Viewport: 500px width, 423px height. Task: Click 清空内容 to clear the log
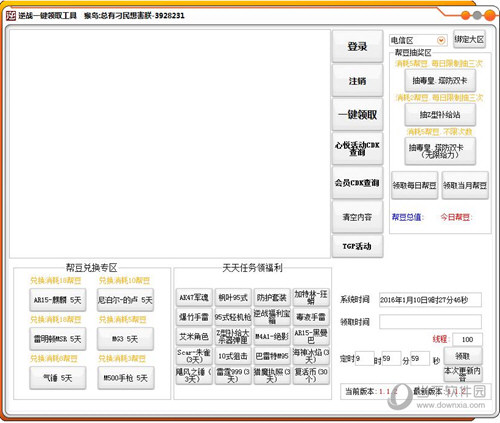coord(357,217)
